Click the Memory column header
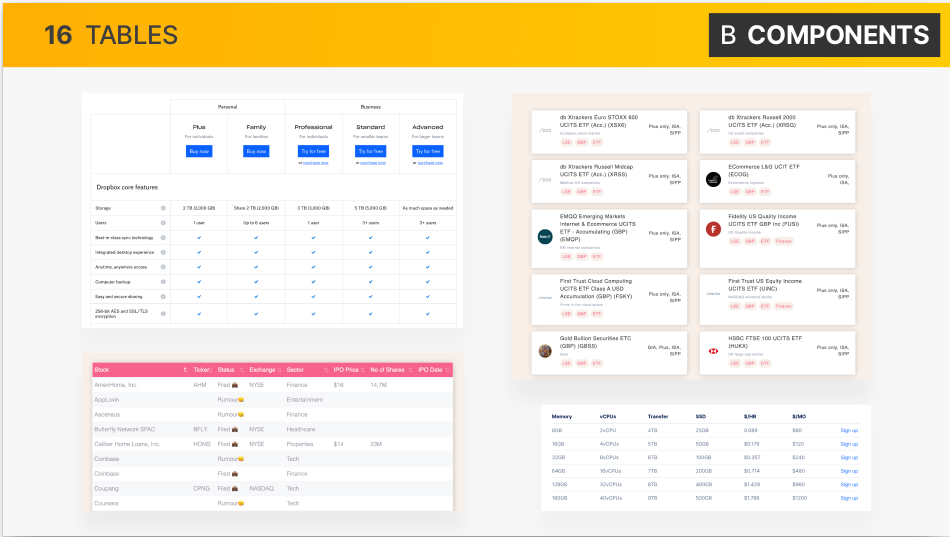 562,416
